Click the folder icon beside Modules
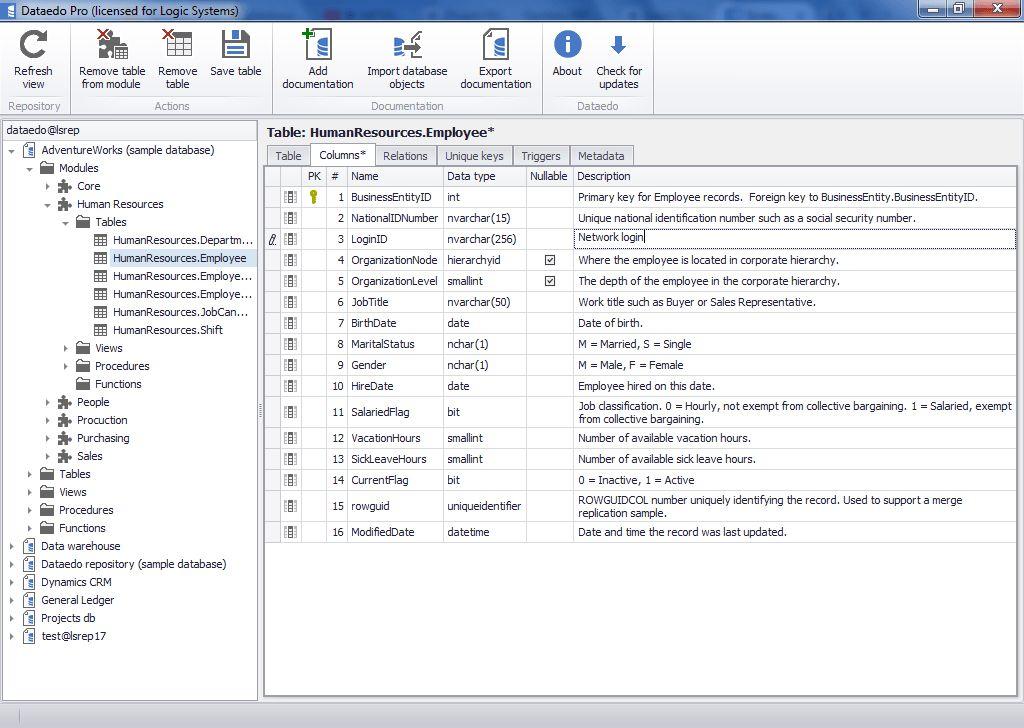1024x728 pixels. tap(47, 168)
